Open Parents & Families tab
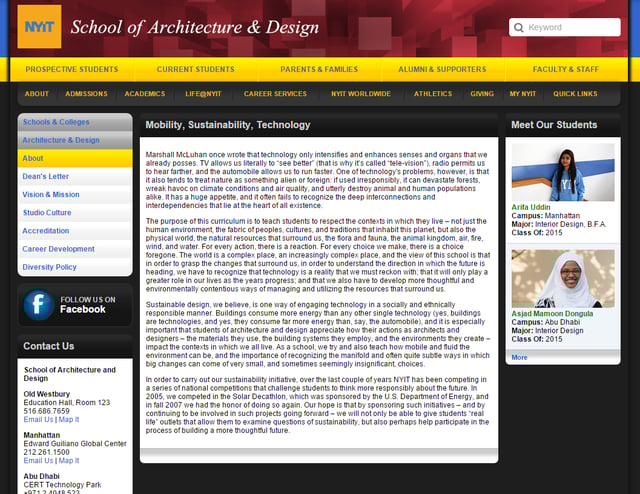Screen dimensions: 640x494 [319, 69]
